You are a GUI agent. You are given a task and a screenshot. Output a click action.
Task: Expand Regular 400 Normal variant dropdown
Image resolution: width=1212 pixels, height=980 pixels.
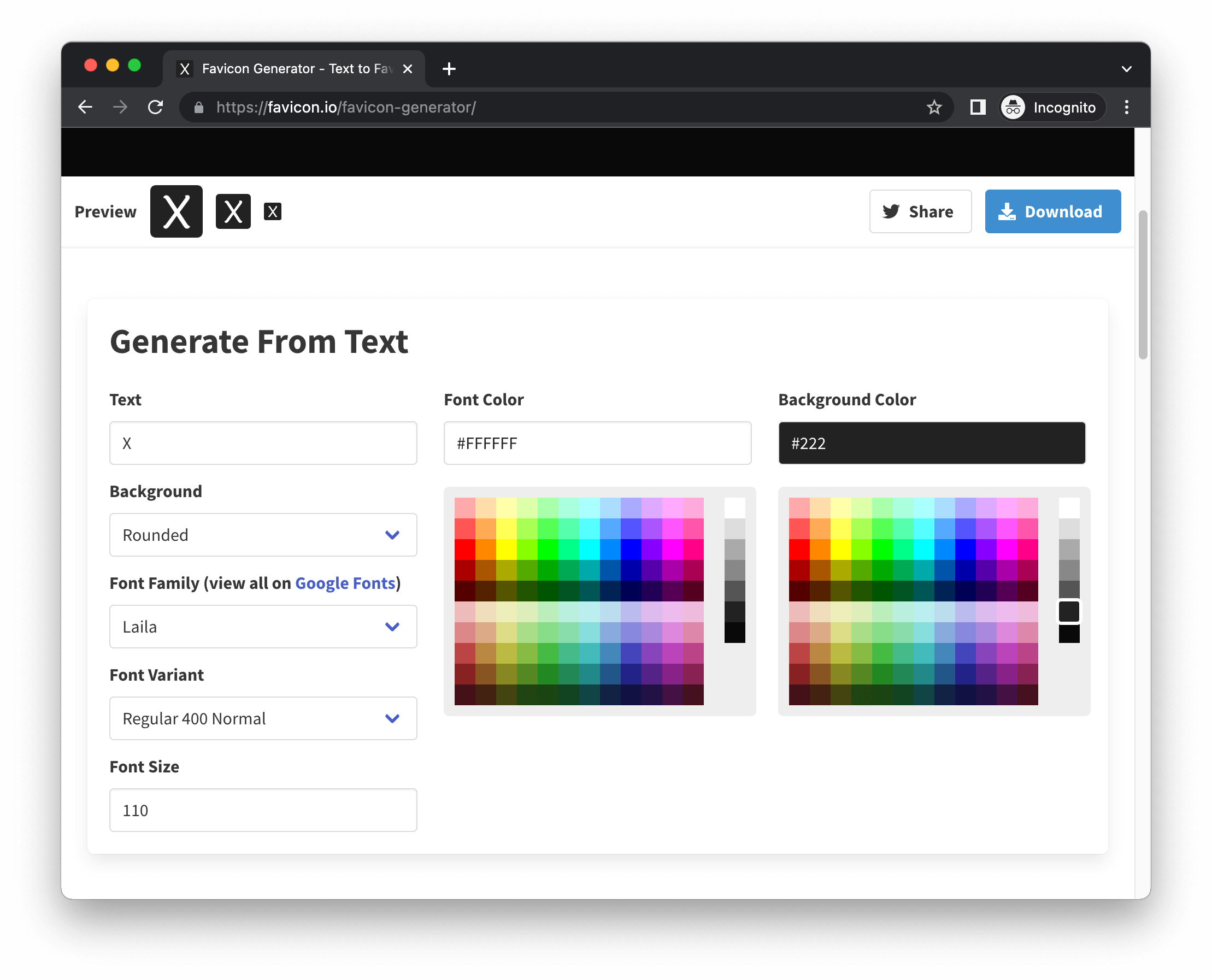263,718
